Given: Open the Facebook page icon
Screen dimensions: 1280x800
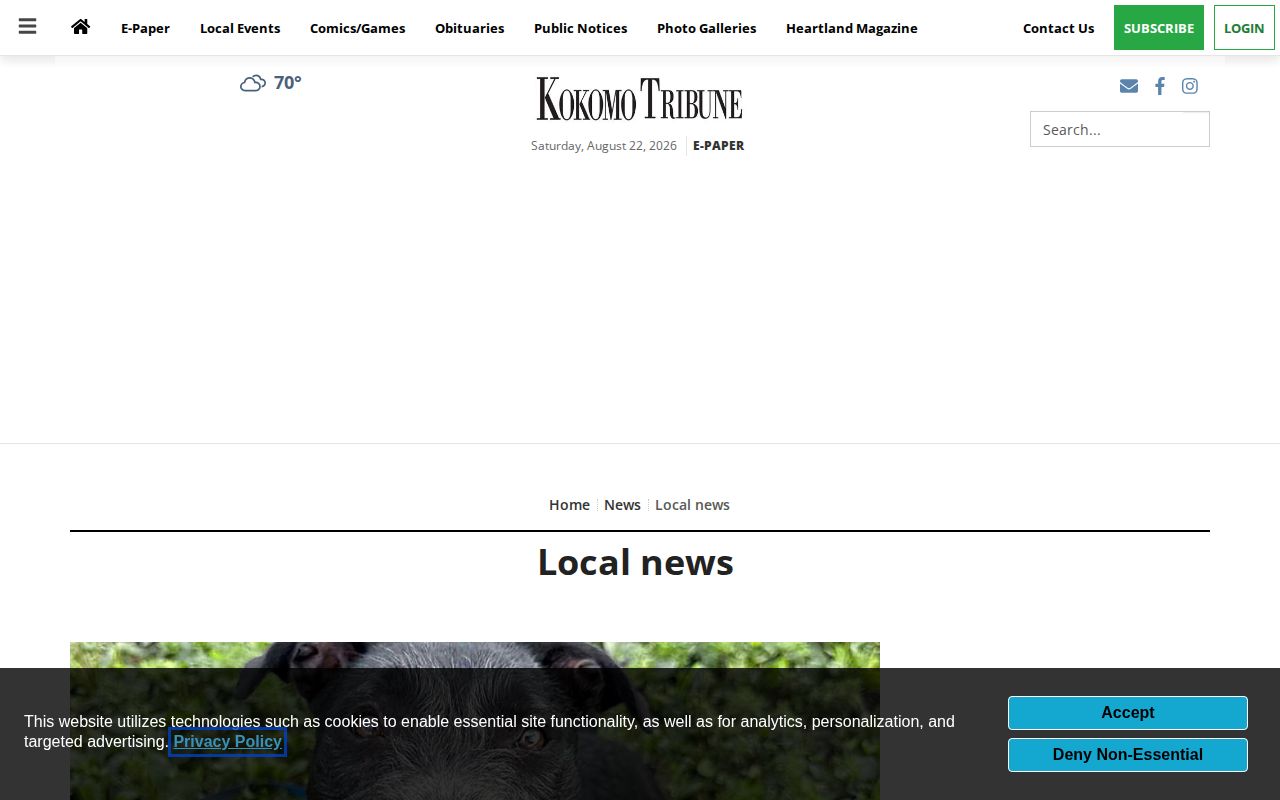Looking at the screenshot, I should point(1160,86).
